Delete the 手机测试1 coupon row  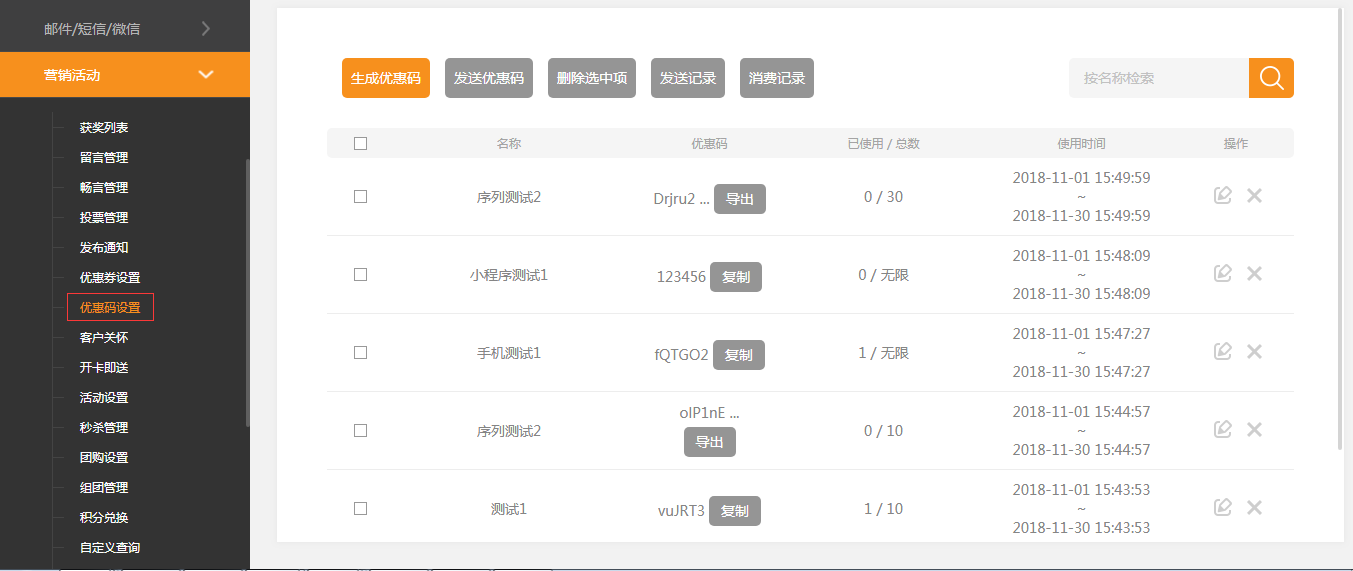click(1254, 352)
